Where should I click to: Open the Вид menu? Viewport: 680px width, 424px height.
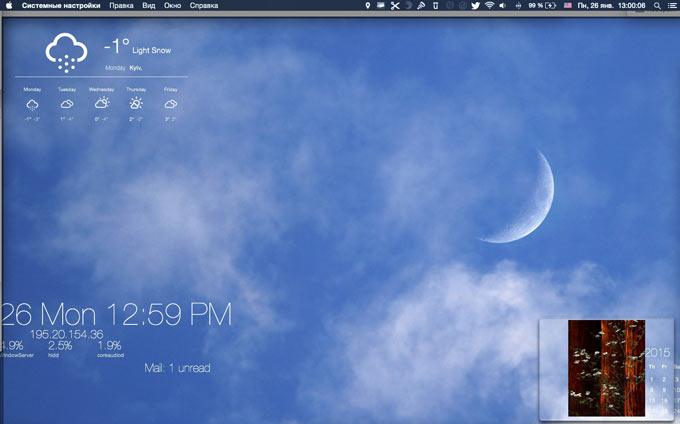(149, 6)
